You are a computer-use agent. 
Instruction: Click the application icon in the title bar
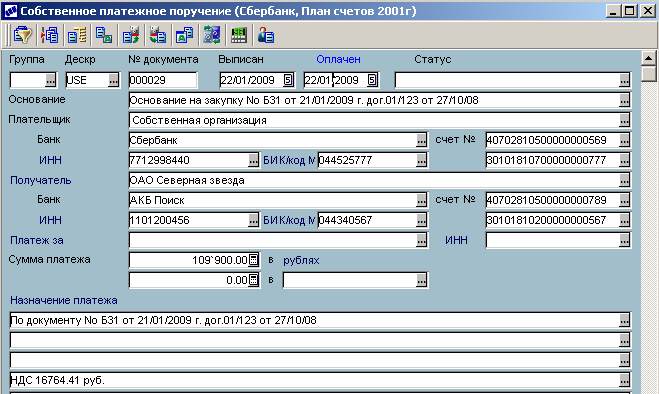(11, 11)
